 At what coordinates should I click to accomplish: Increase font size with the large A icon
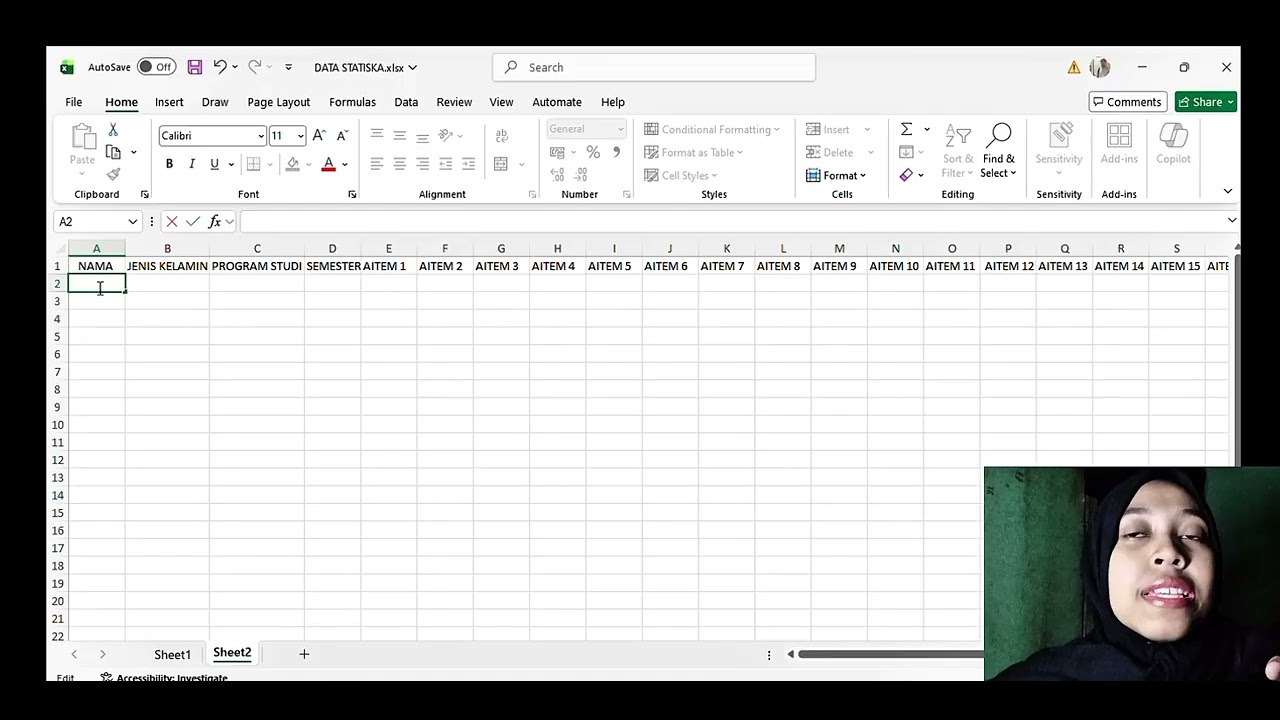tap(319, 135)
